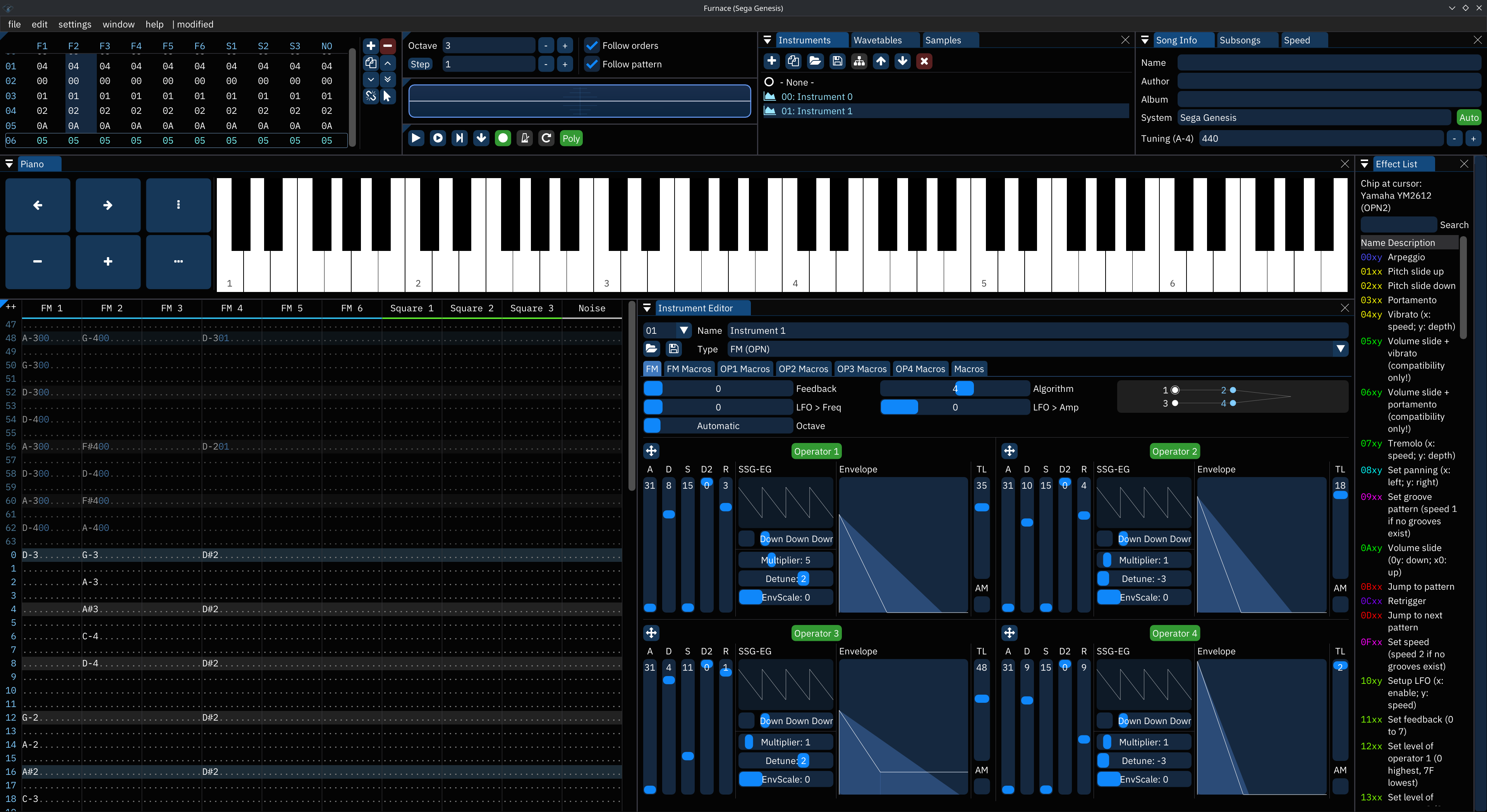Toggle the repeat pattern icon
This screenshot has height=812, width=1487.
click(546, 138)
